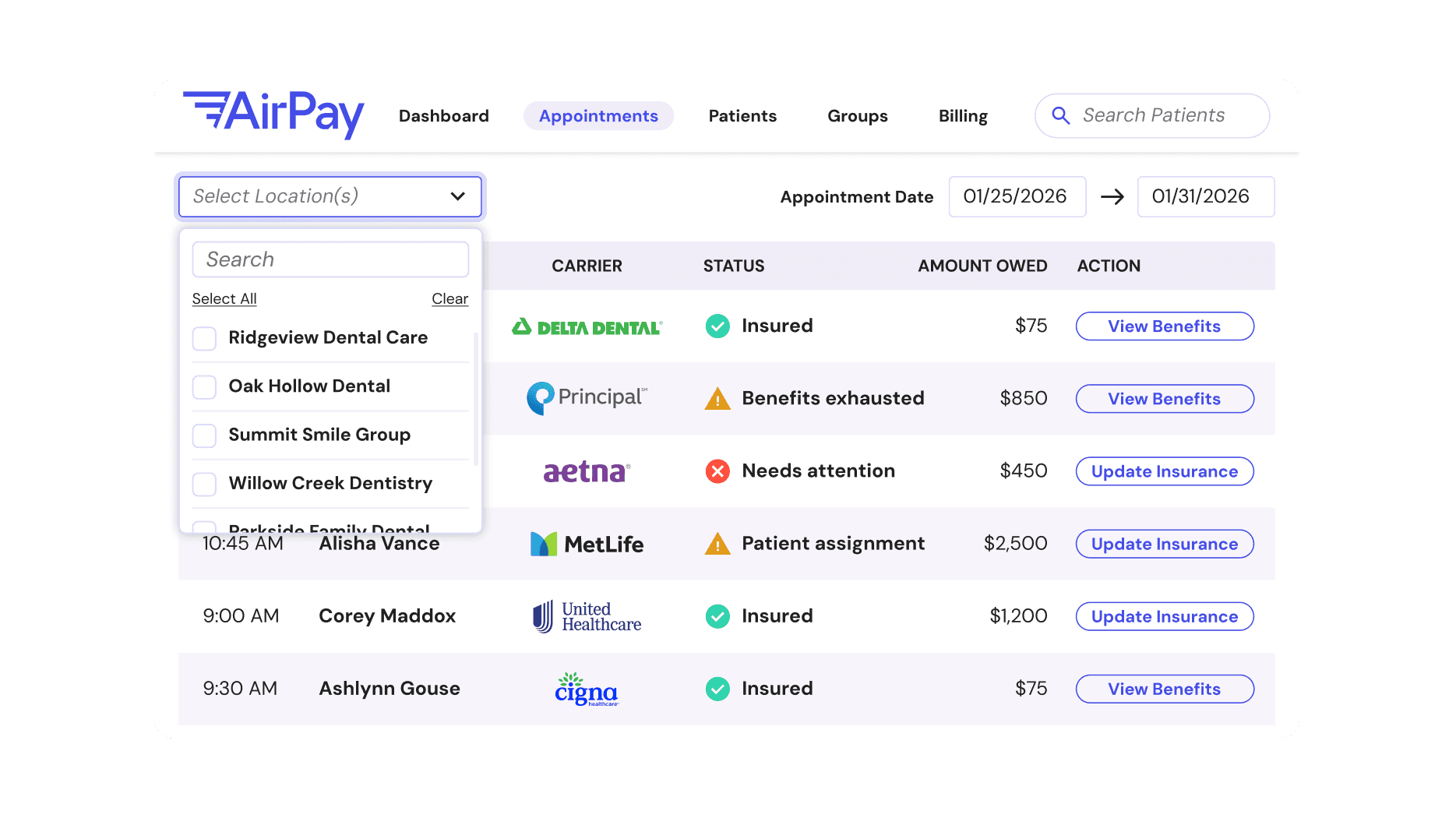Click green check icon in Delta Dental row

coord(717,326)
